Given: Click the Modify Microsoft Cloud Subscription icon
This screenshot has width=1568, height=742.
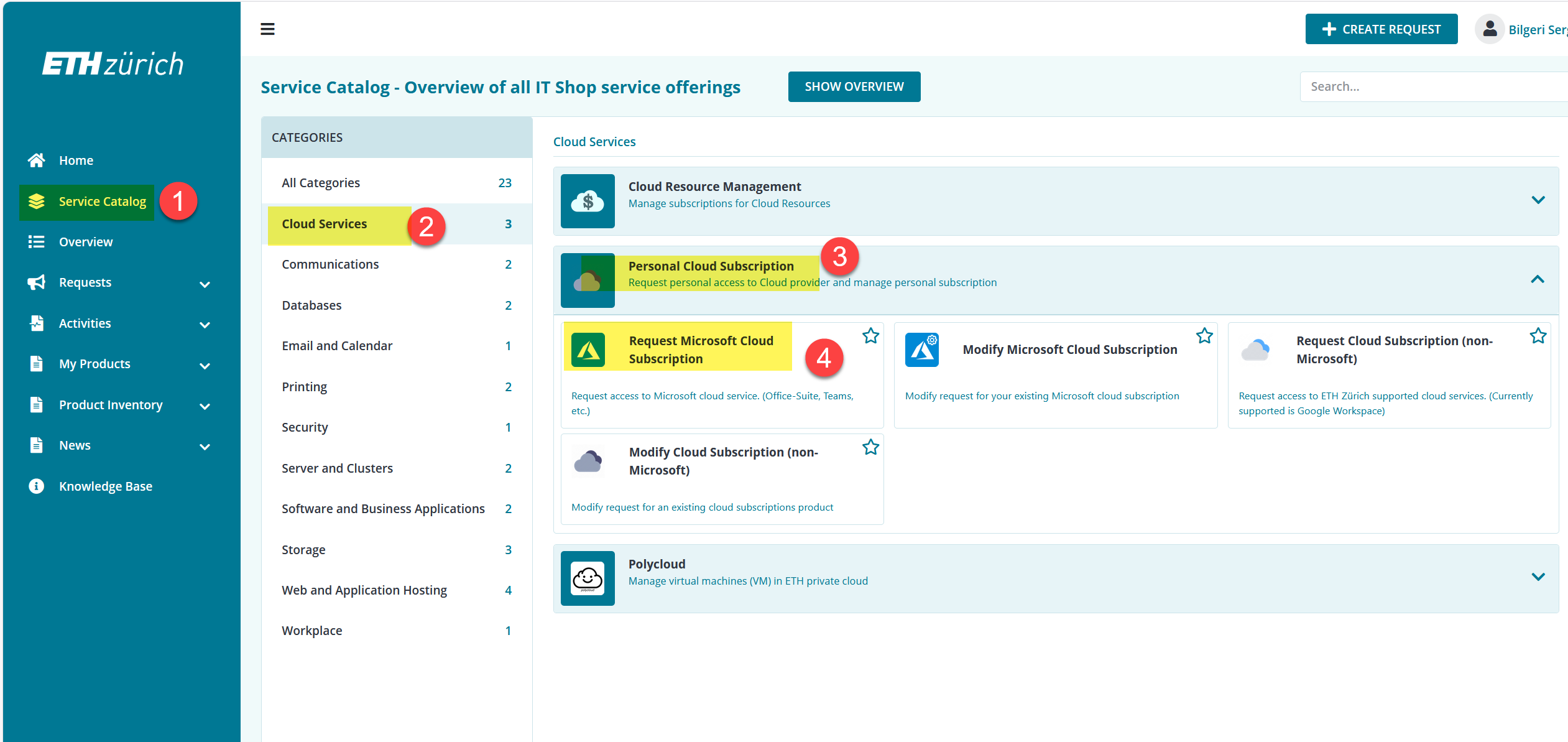Looking at the screenshot, I should coord(922,350).
